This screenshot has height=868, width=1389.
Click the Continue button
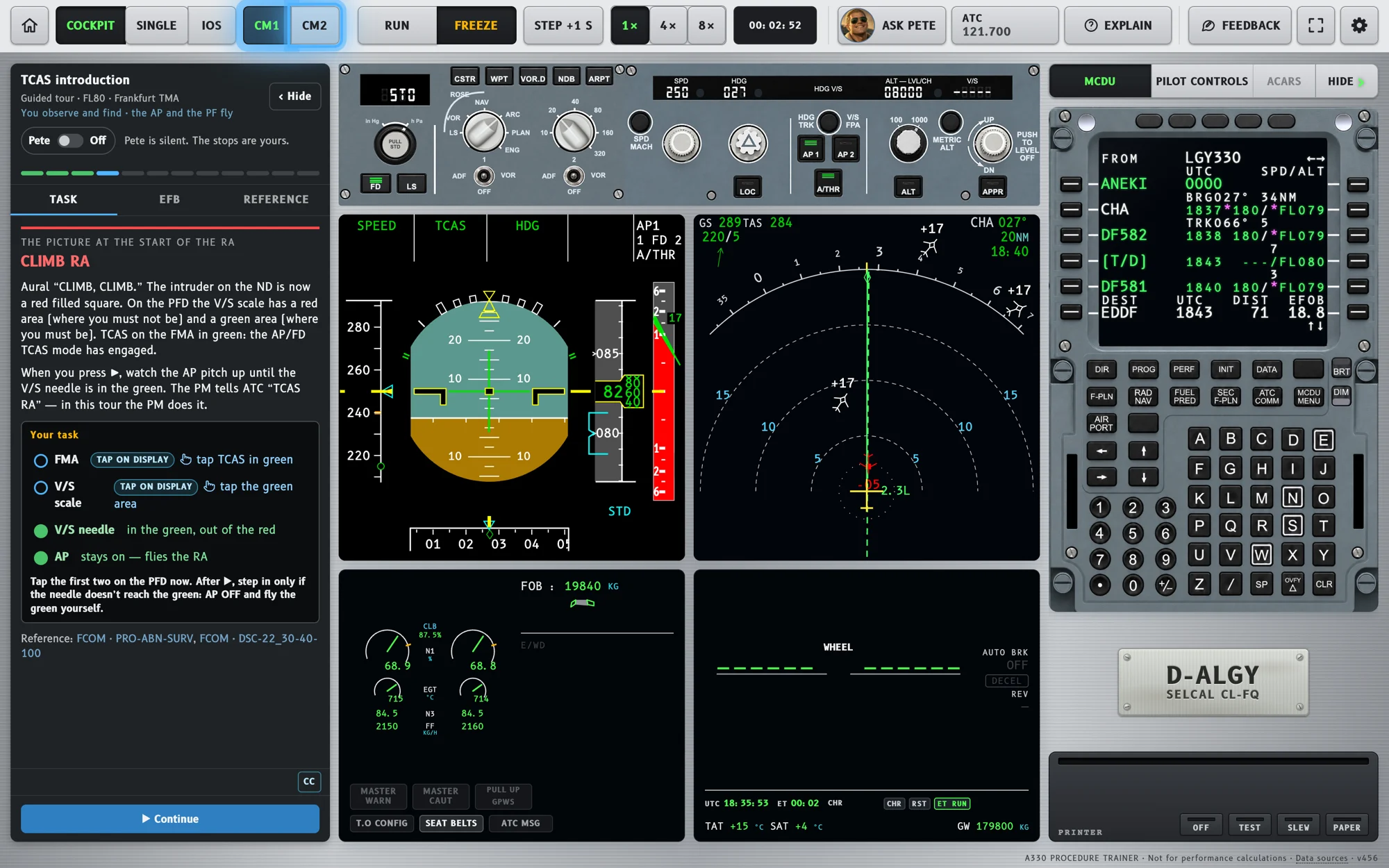point(170,819)
